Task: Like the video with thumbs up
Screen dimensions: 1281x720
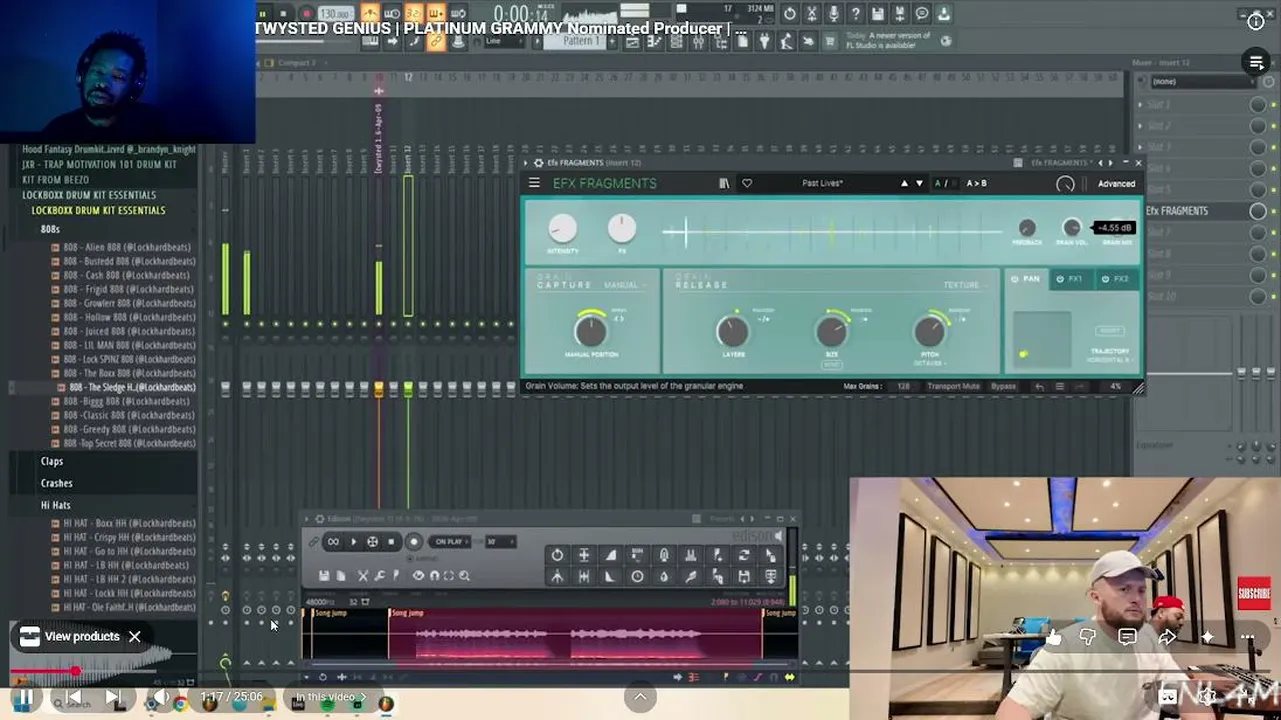Action: pyautogui.click(x=1053, y=637)
